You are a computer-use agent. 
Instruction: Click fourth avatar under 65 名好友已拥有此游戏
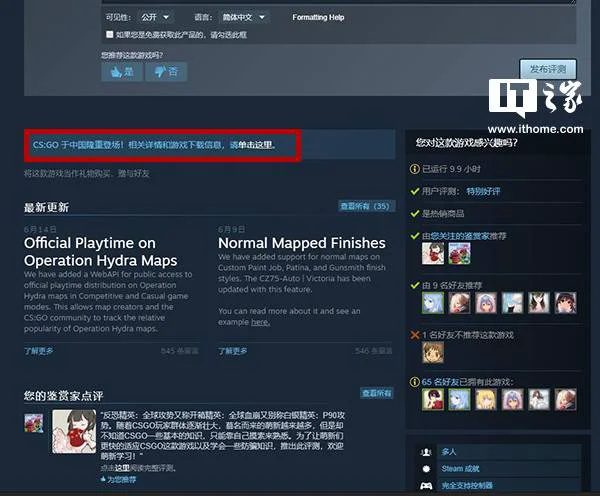[x=512, y=400]
